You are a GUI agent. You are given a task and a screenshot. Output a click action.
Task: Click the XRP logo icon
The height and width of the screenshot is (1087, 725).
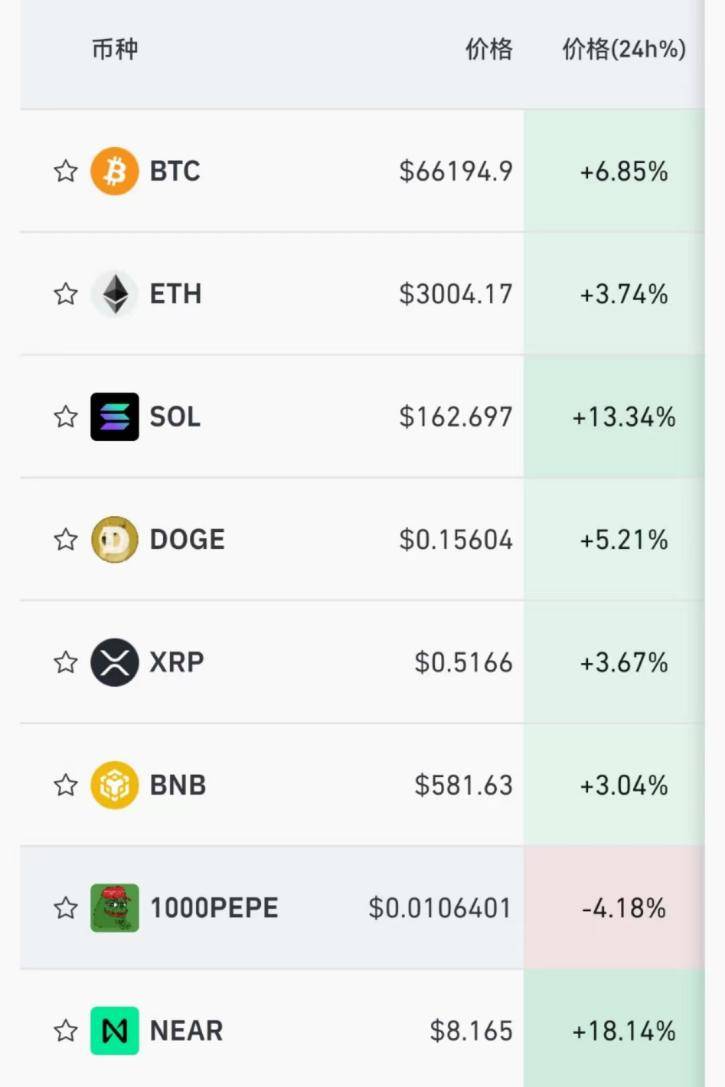[x=115, y=662]
